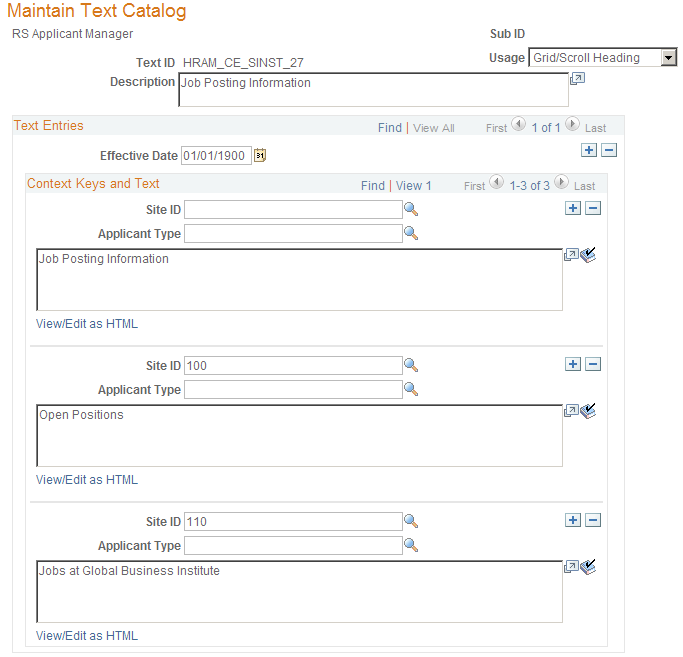Click Jobs at Global Business Institute text area
This screenshot has height=657, width=683.
click(300, 592)
